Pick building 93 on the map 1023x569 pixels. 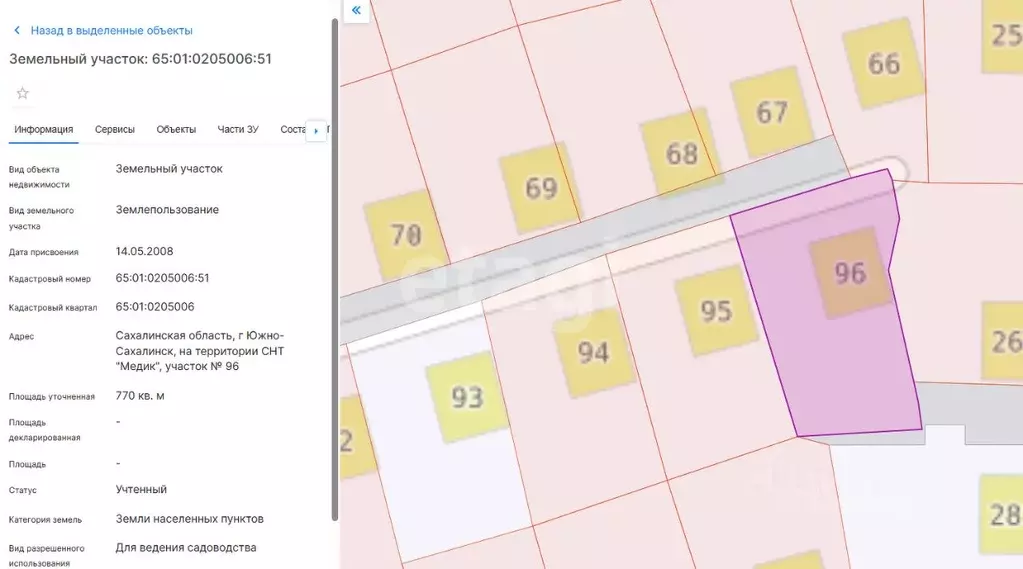467,397
